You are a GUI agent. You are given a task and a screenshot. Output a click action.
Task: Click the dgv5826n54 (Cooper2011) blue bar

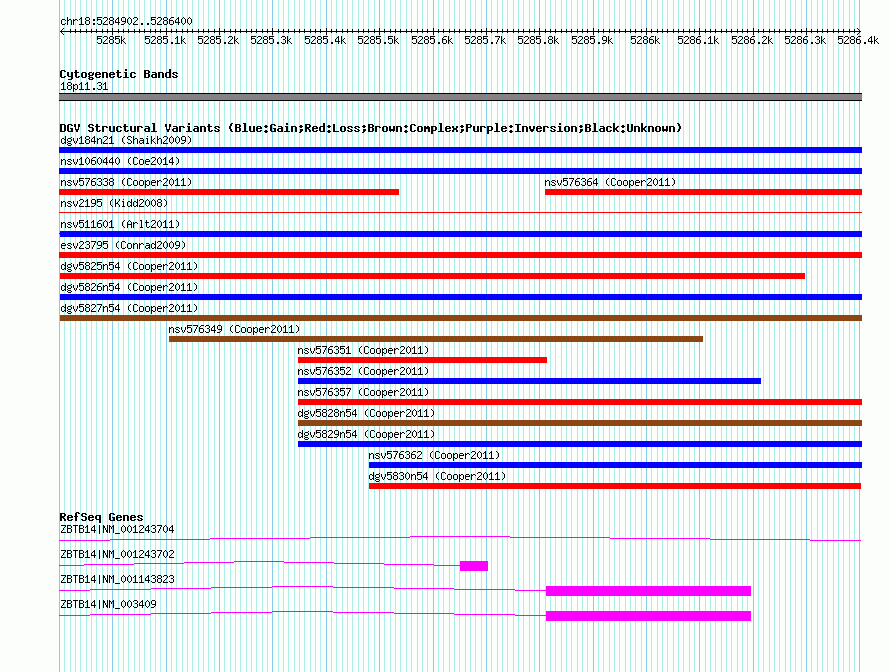point(460,297)
